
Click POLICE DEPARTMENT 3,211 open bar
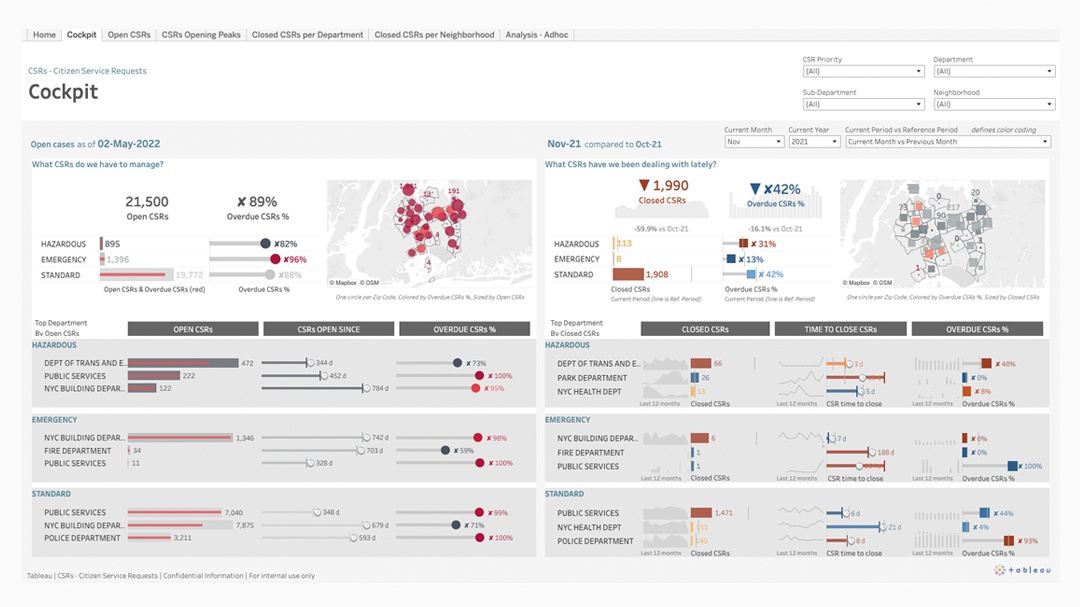149,537
